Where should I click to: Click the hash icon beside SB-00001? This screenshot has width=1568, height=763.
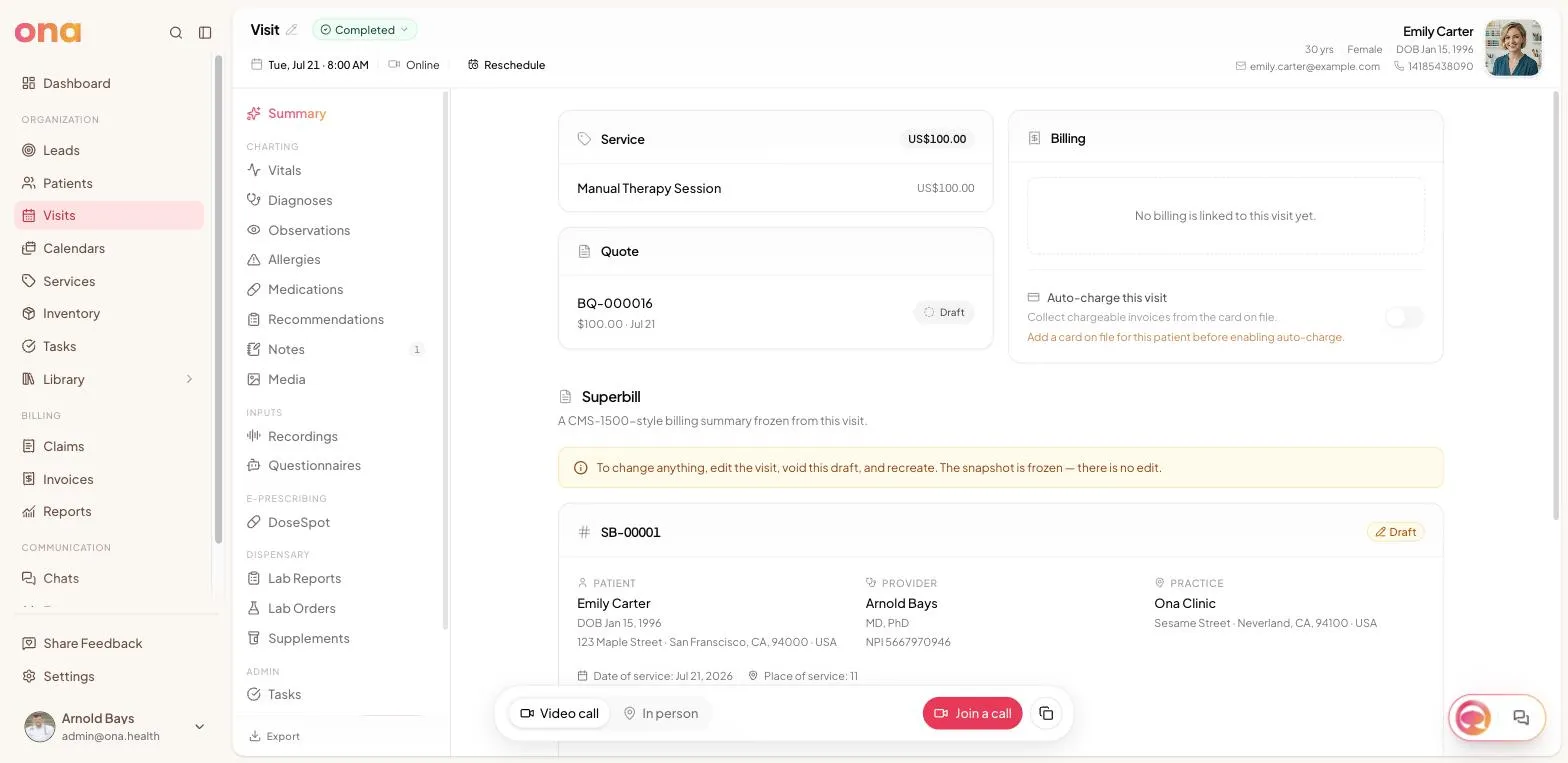coord(584,532)
